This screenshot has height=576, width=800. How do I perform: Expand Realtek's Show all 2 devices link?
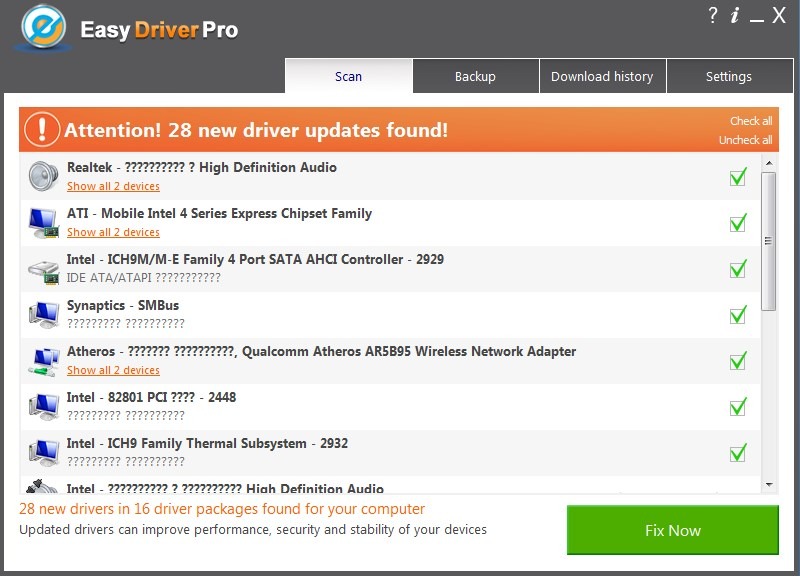point(113,186)
